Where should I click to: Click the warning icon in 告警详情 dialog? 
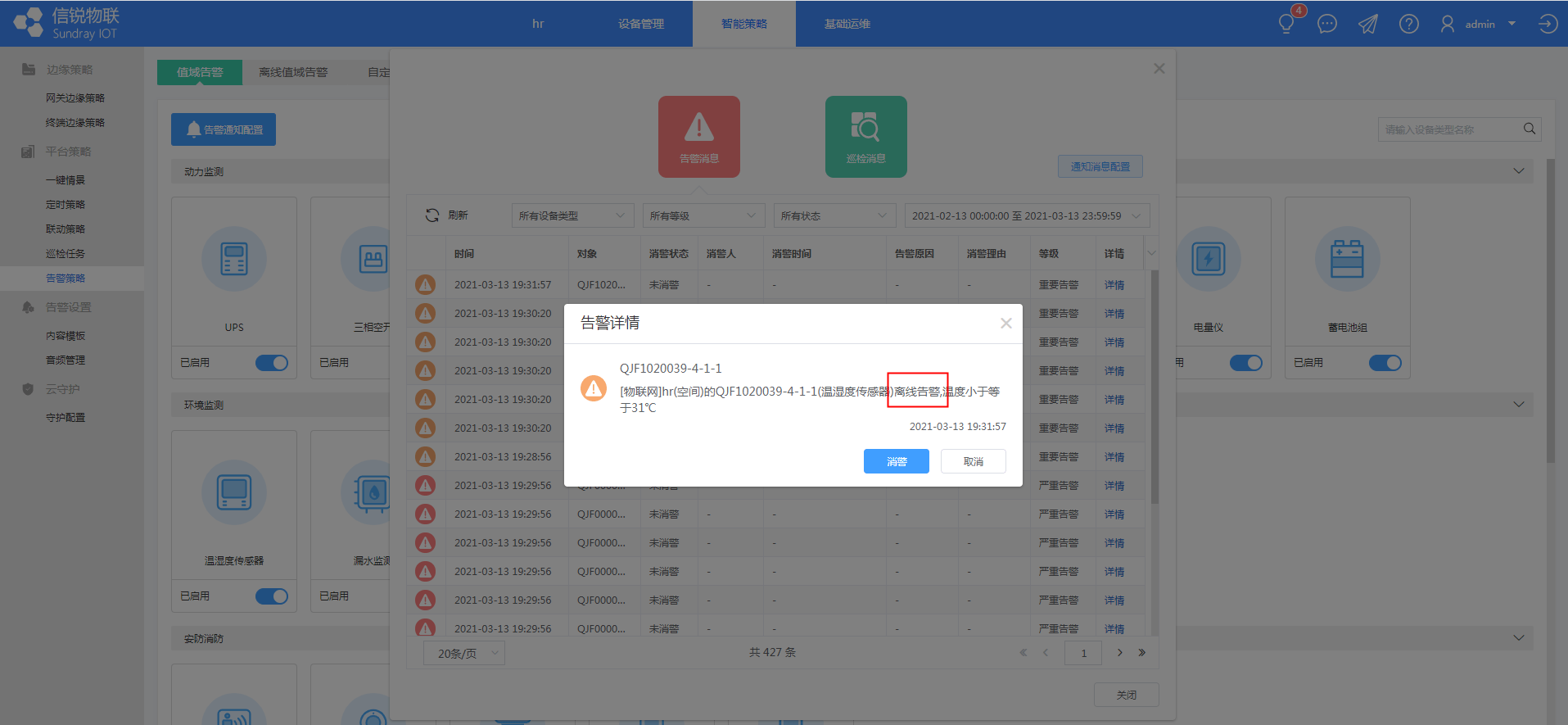click(x=594, y=388)
